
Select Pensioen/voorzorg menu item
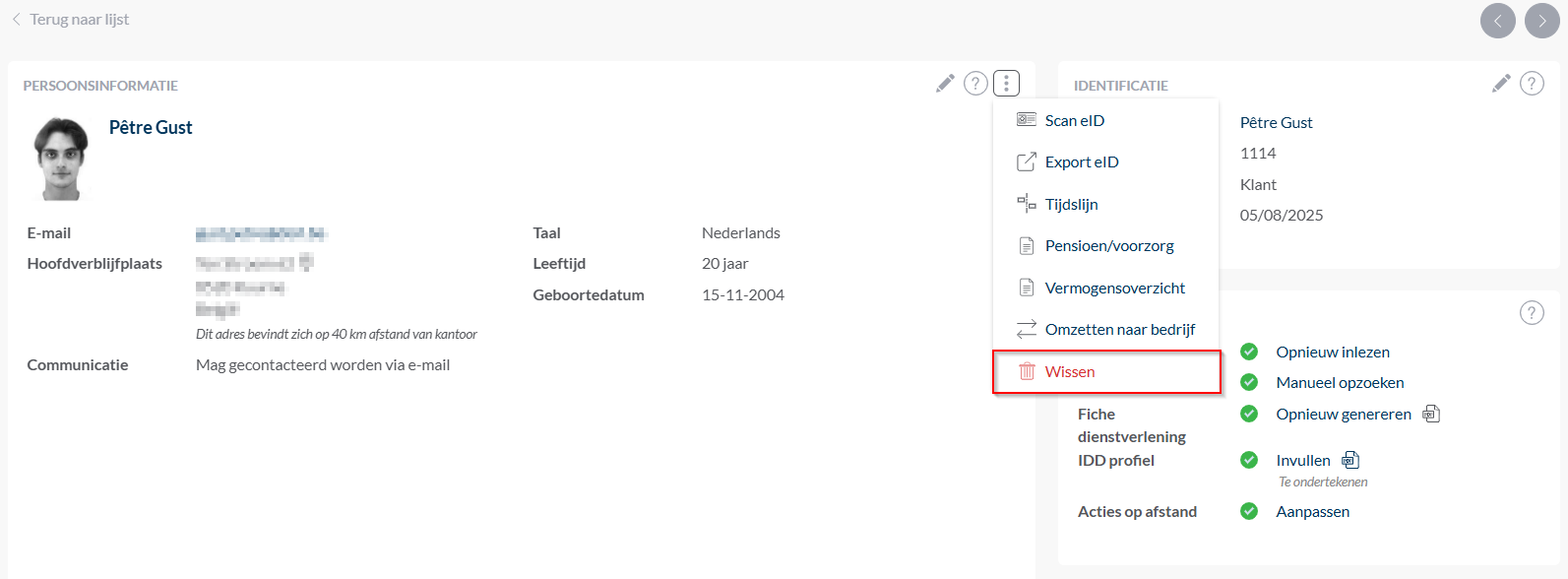tap(1108, 246)
